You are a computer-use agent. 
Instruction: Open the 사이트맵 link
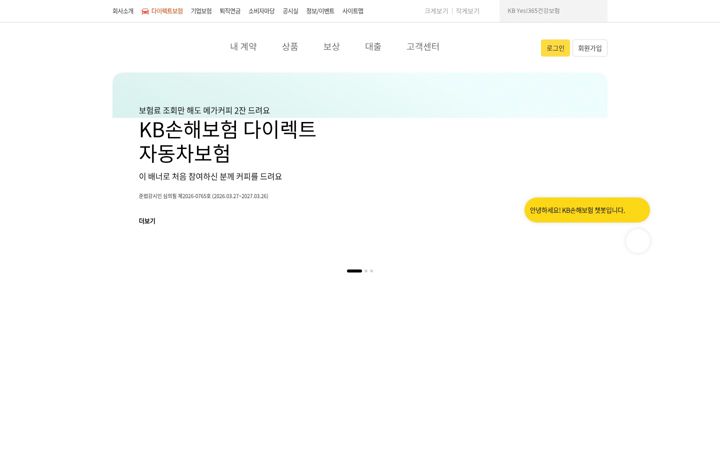(353, 11)
